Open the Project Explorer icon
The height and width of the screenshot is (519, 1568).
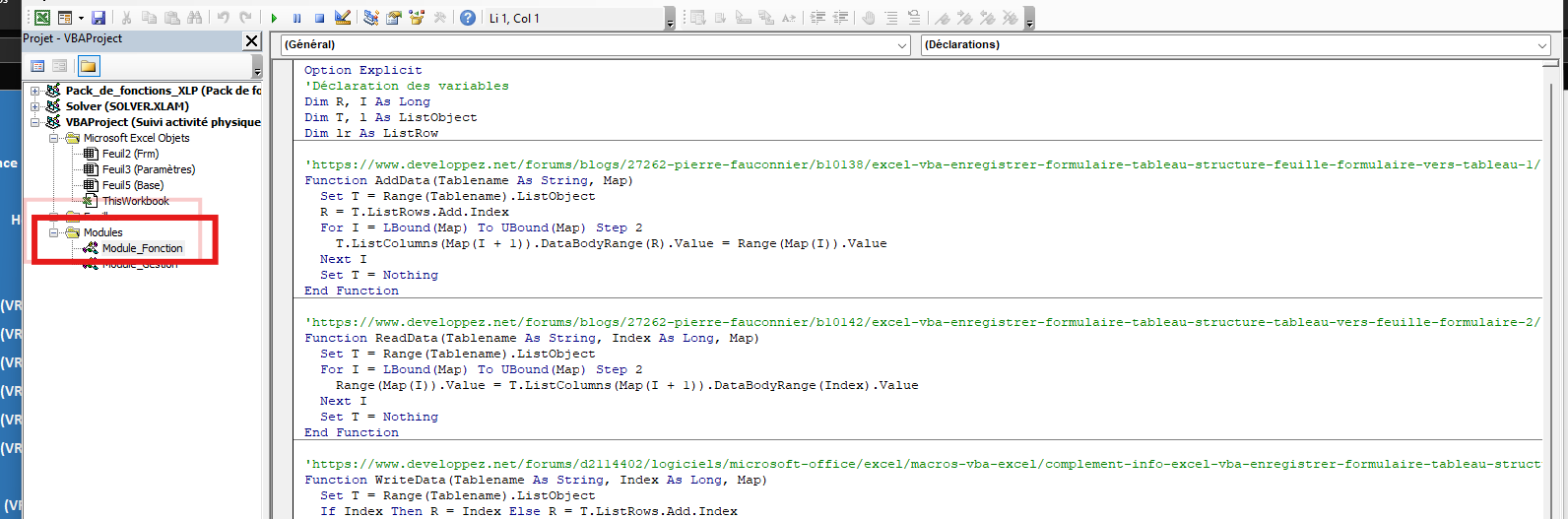(x=371, y=18)
